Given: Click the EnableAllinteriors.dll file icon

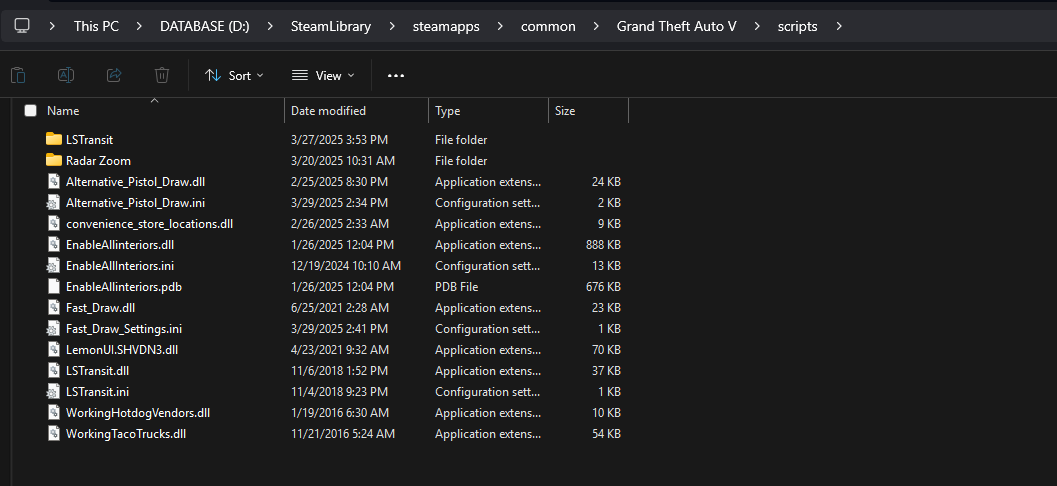Looking at the screenshot, I should [54, 244].
